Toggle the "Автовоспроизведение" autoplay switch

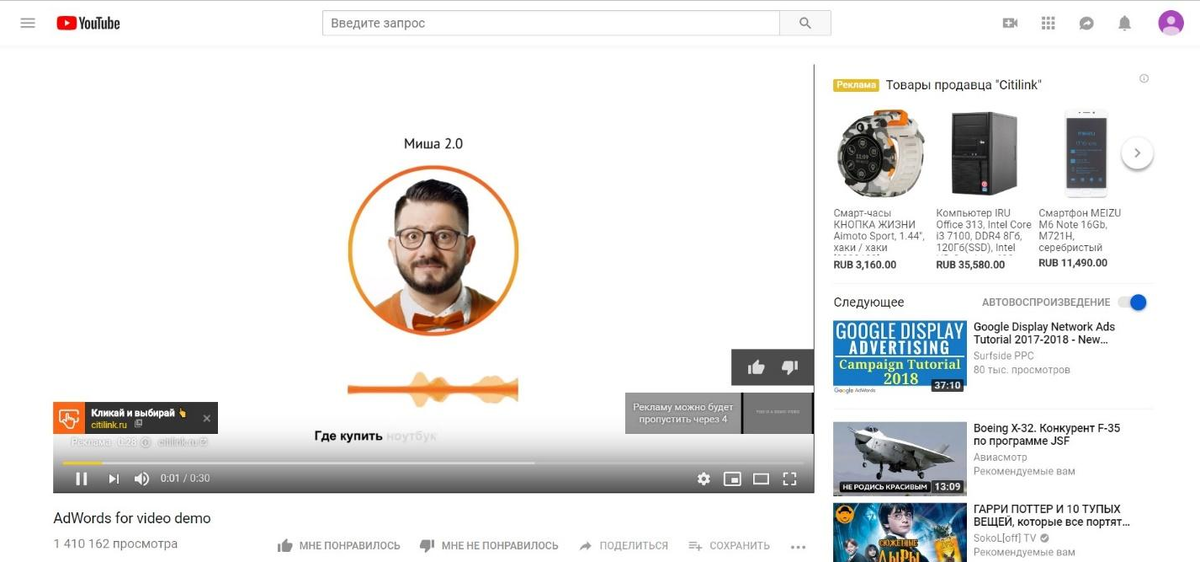1132,302
